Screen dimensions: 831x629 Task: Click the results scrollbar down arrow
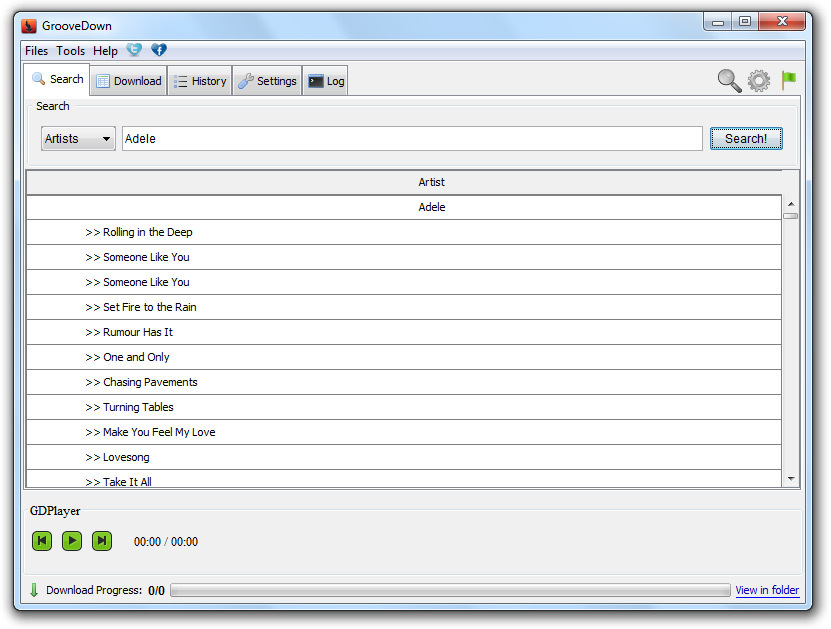(791, 479)
